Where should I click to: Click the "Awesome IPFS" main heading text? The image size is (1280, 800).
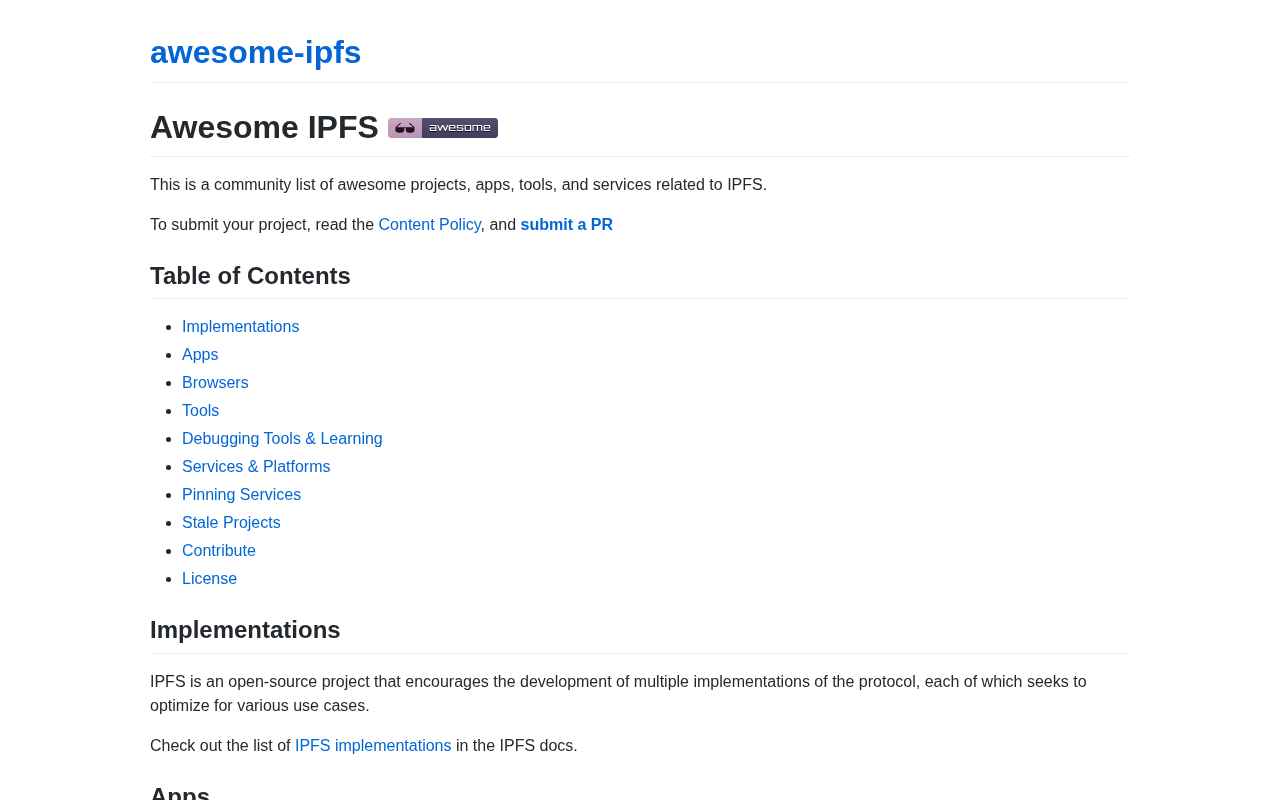264,128
